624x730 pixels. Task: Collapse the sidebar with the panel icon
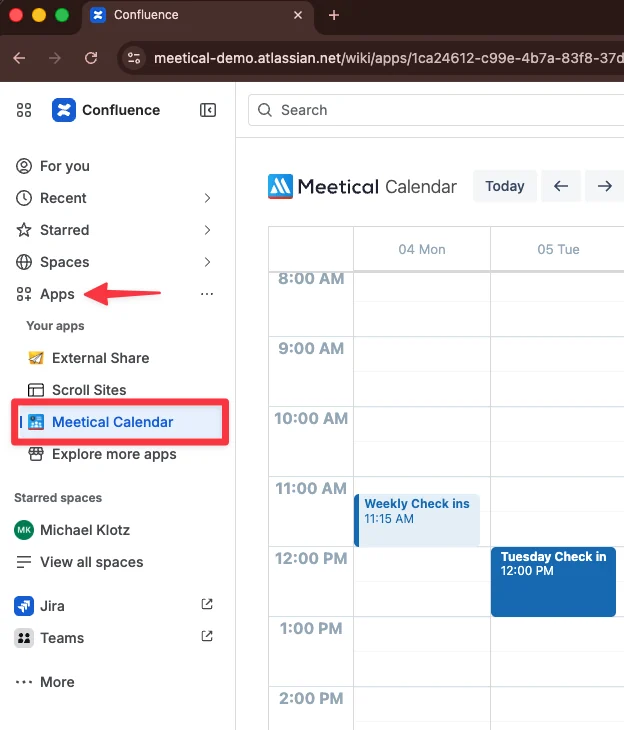tap(208, 110)
